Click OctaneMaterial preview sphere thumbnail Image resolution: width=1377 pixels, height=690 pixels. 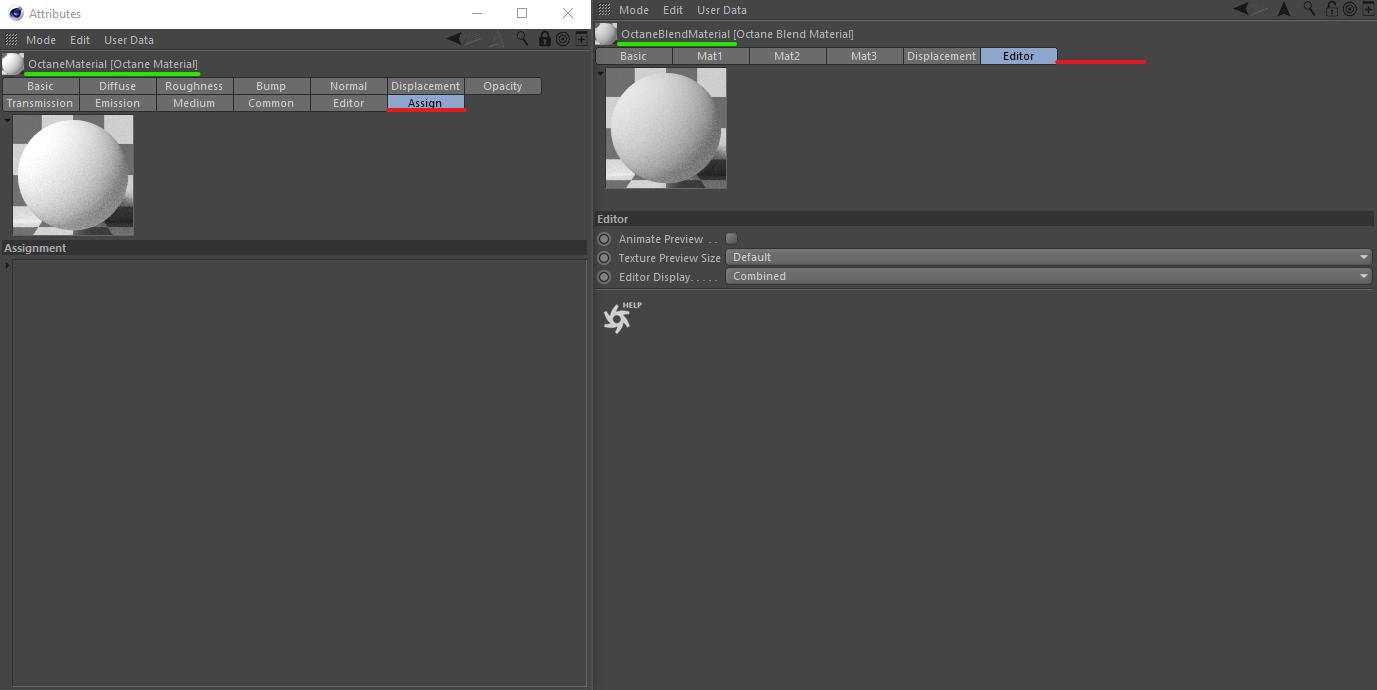(x=73, y=175)
